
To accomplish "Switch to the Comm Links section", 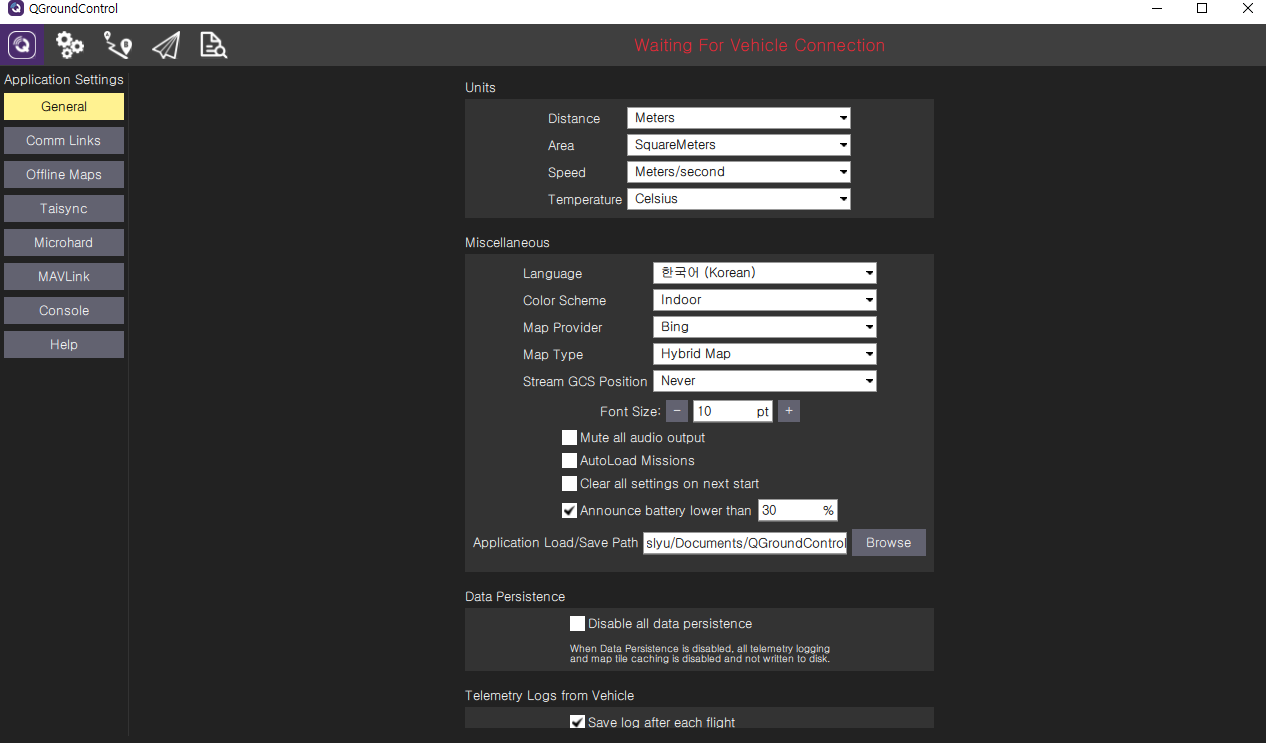I will pyautogui.click(x=63, y=140).
